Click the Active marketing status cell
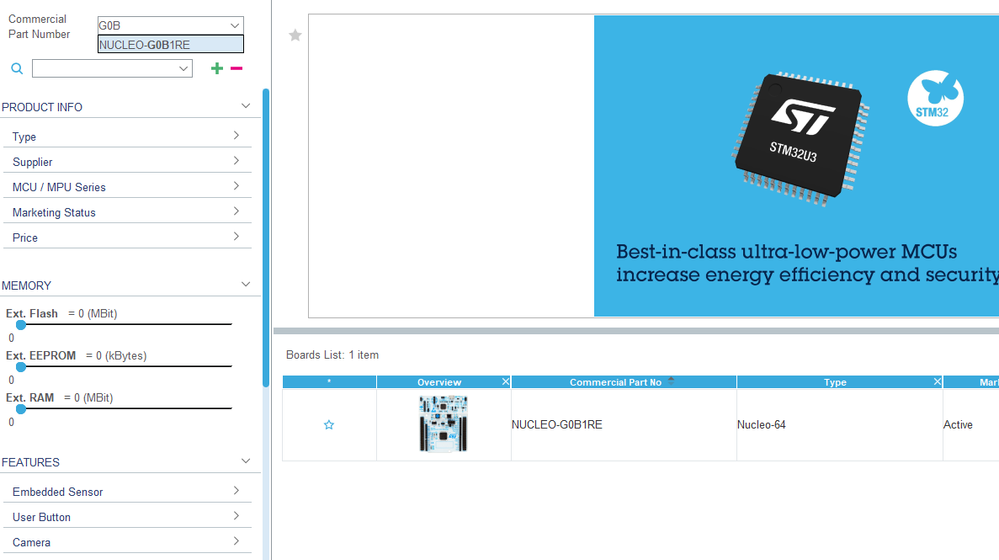Screen dimensions: 999x560 click(x=970, y=425)
